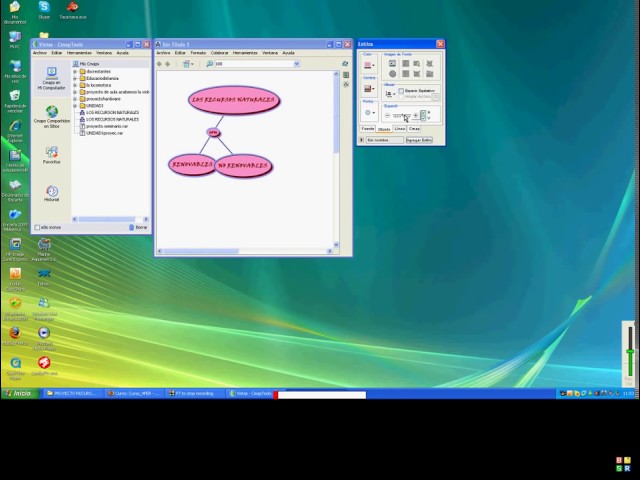Viewport: 640px width, 480px height.
Task: Toggle the sólo iconos checkbox
Action: (x=37, y=227)
